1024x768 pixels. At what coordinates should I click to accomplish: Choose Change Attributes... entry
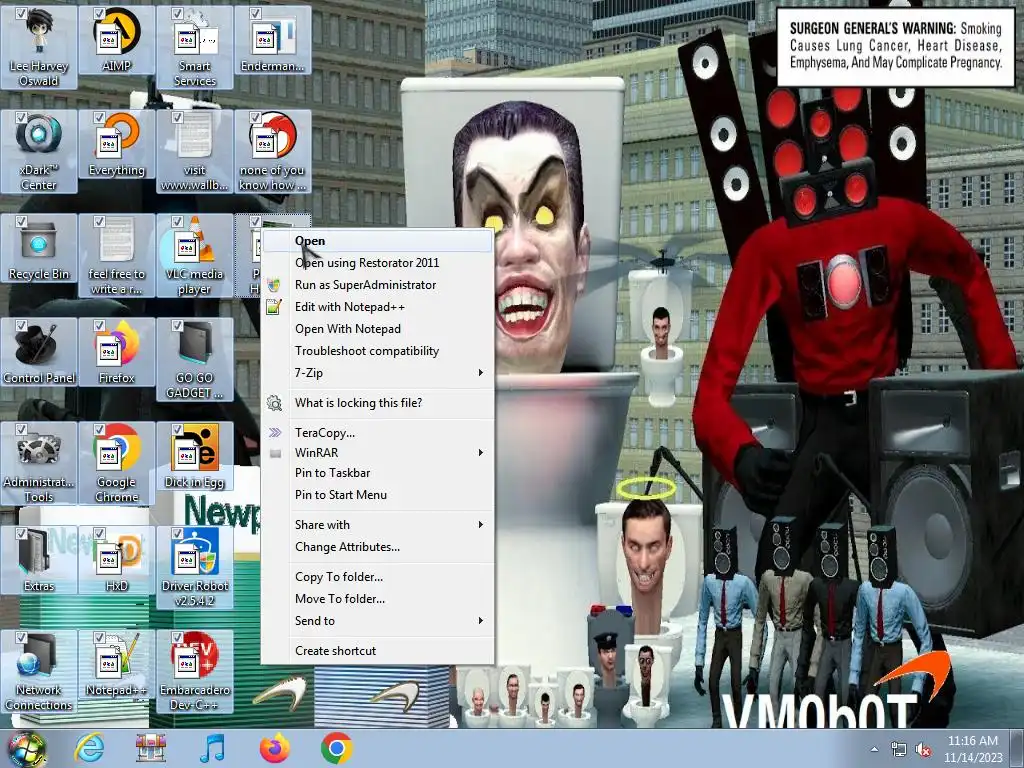(377, 547)
